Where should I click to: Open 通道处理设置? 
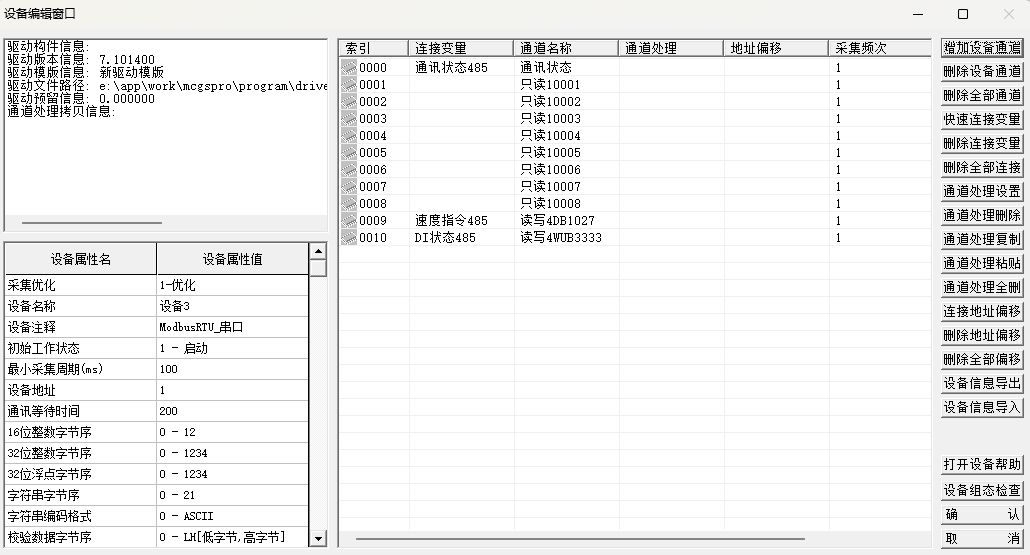click(x=982, y=191)
